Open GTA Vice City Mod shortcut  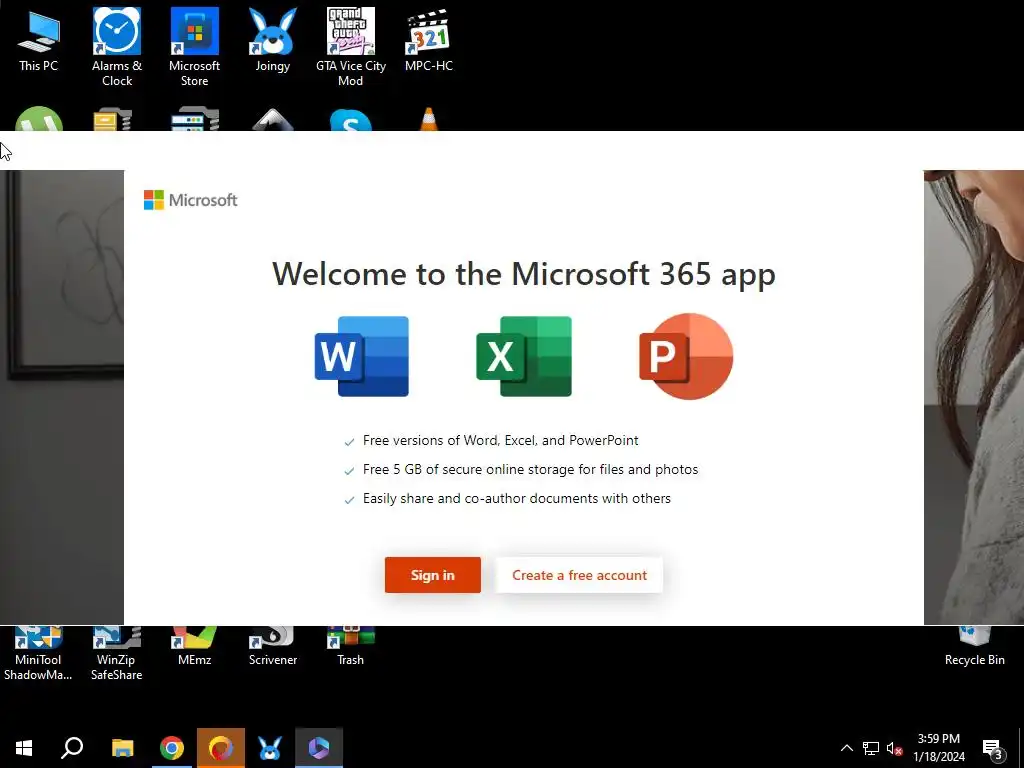(x=351, y=47)
